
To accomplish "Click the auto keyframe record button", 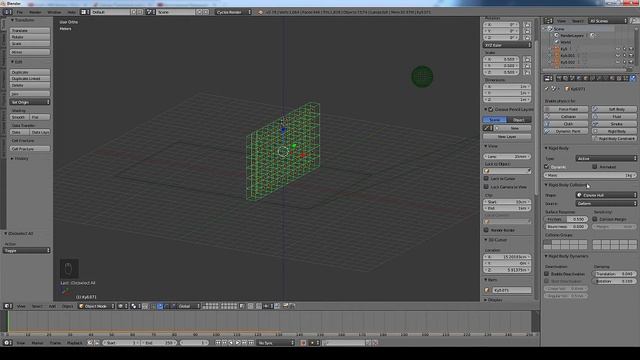I will [303, 343].
